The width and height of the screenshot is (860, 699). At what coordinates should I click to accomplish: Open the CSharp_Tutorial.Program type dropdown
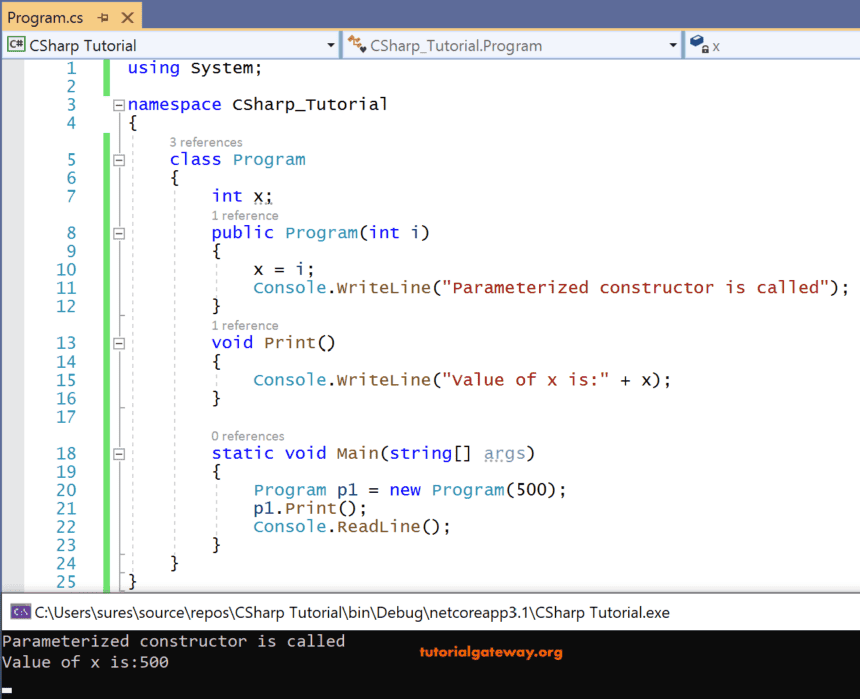673,44
